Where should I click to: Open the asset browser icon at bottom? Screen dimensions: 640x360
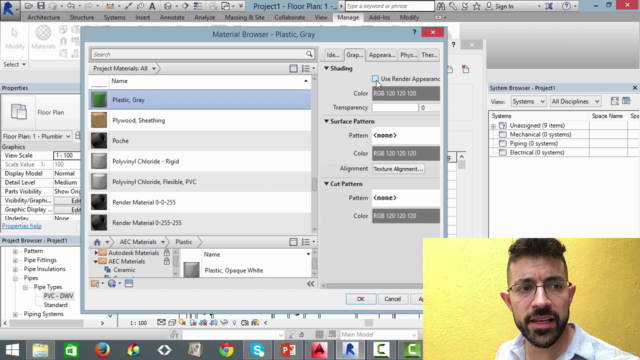129,283
